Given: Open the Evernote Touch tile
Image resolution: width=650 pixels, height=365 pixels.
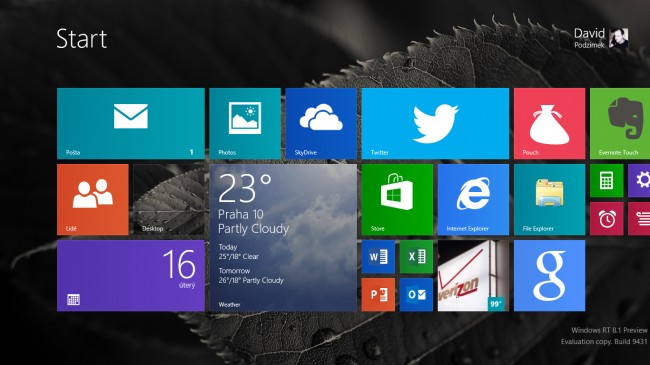Looking at the screenshot, I should (620, 123).
